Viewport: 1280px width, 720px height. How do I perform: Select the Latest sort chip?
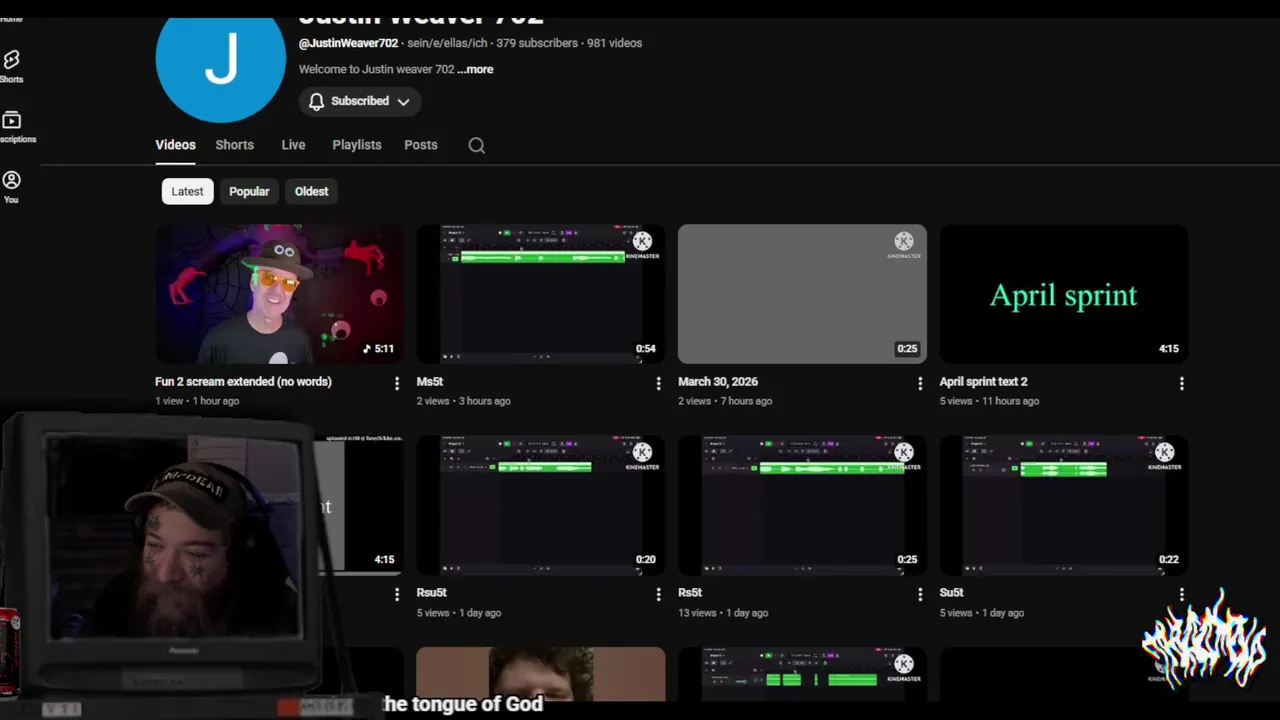(x=187, y=191)
